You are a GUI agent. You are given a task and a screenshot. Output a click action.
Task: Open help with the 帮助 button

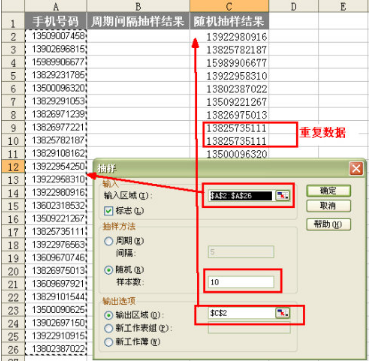click(328, 225)
